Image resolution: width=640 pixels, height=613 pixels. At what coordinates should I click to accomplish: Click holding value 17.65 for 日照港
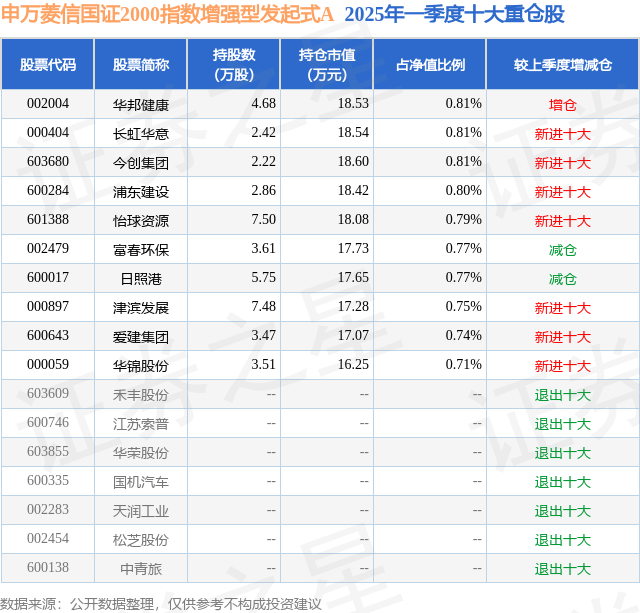click(x=353, y=278)
